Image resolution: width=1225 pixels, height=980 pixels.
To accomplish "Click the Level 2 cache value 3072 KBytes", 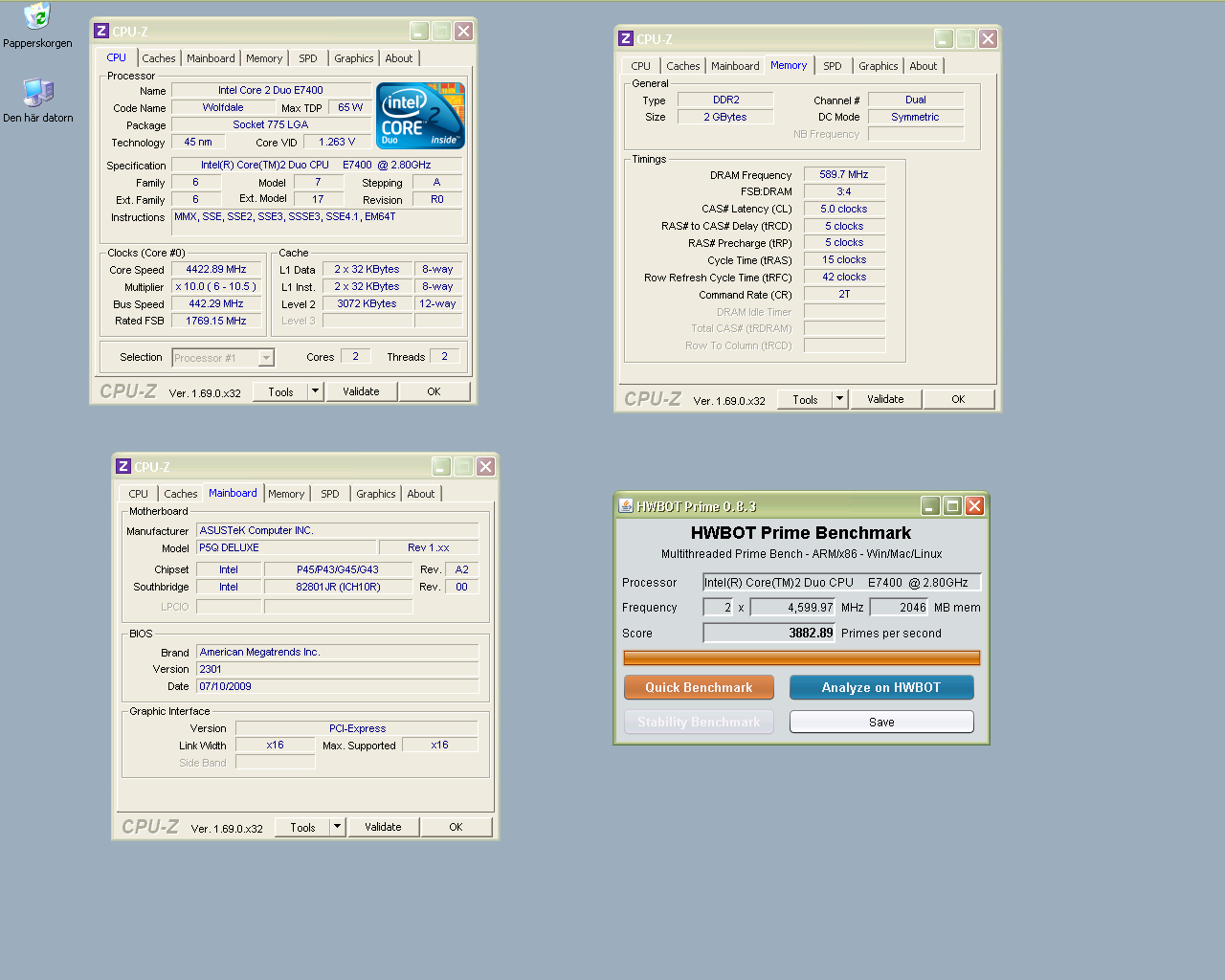I will click(x=367, y=303).
